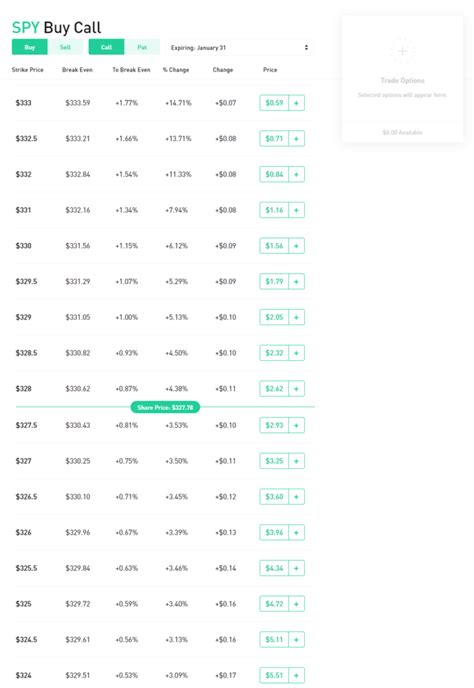Screen dimensions: 474x688
Task: Click plus icon for $330 strike row
Action: pos(296,246)
